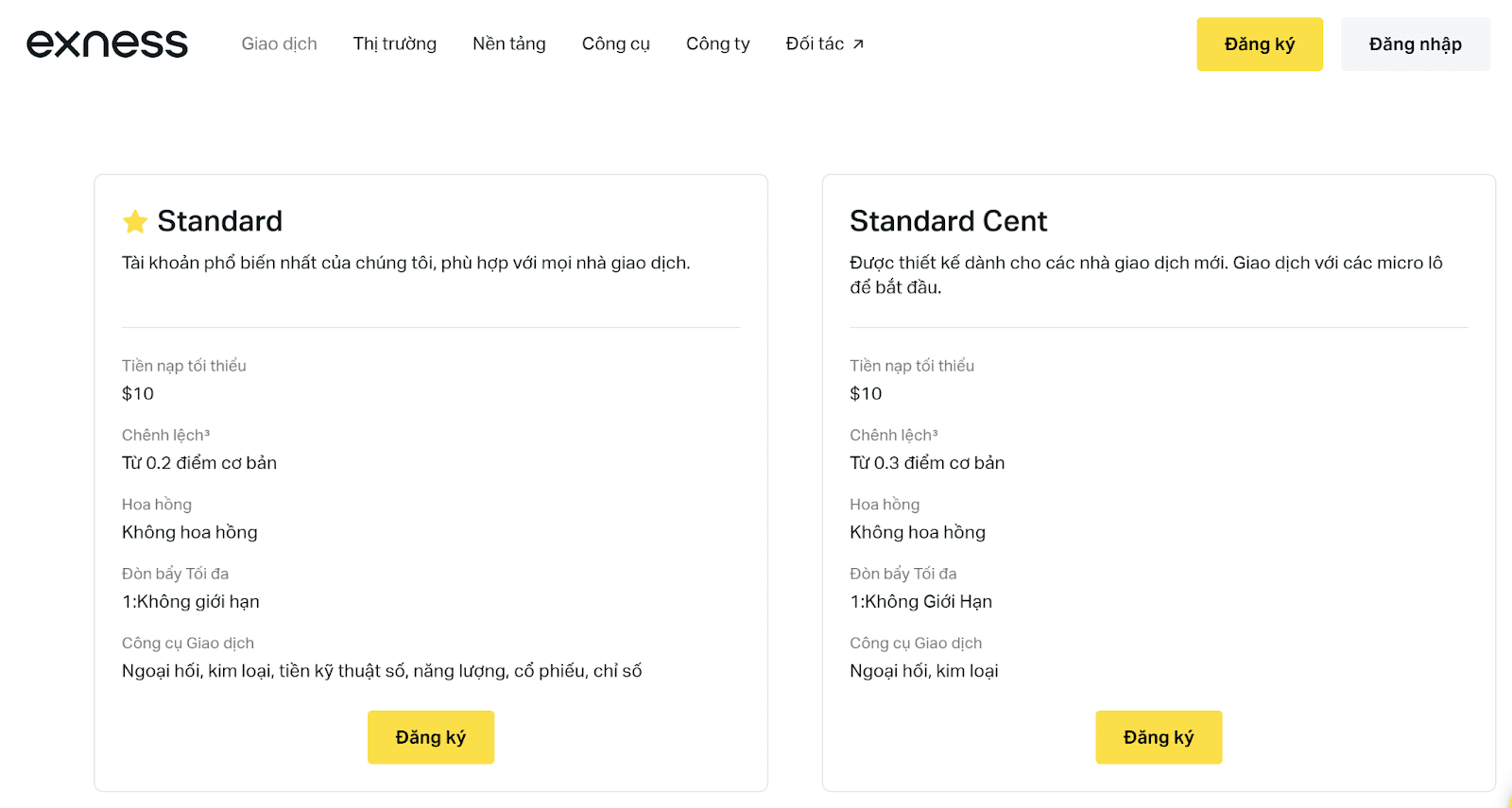Click Chênh lệch footnote label in Standard card
This screenshot has height=808, width=1512.
click(165, 435)
